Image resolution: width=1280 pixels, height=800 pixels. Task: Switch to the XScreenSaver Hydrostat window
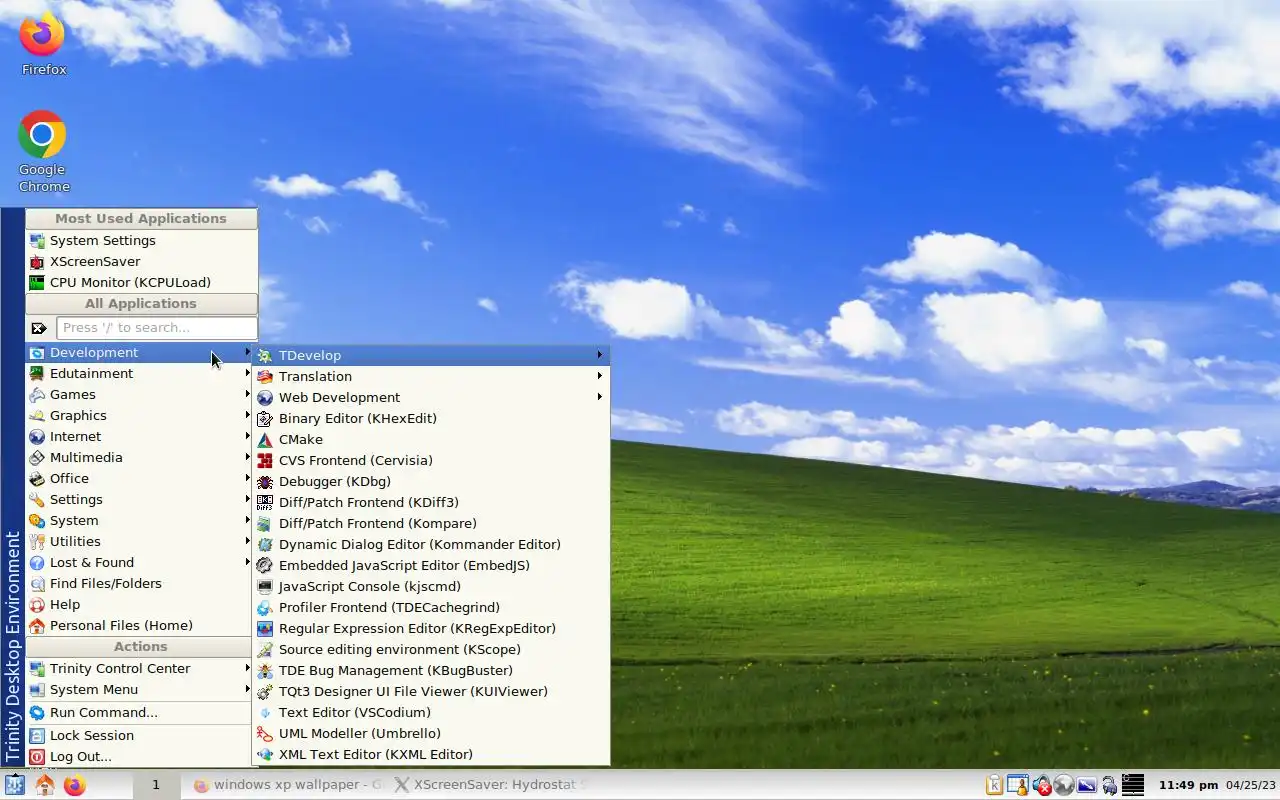pyautogui.click(x=490, y=785)
